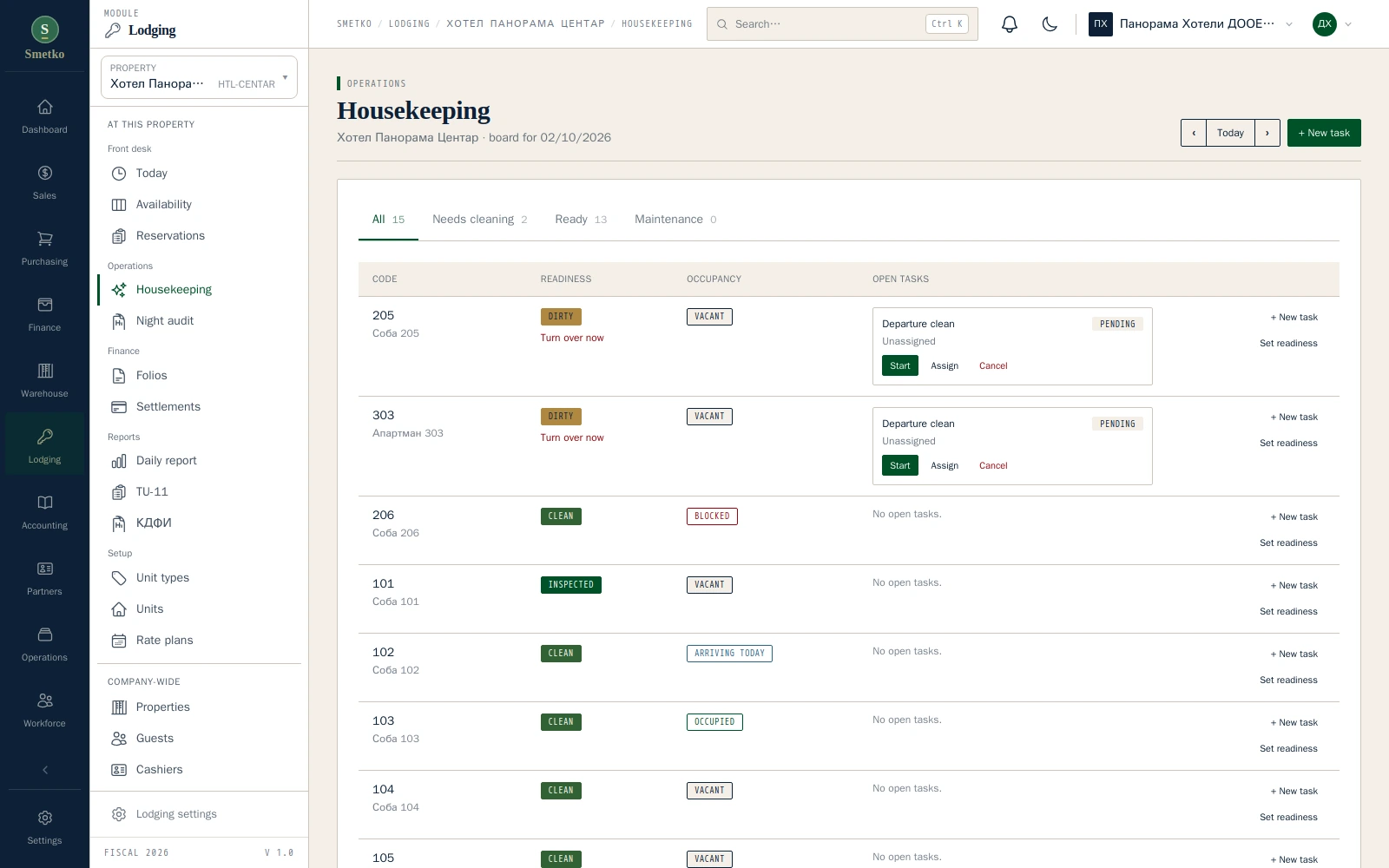Start Departure clean for room 205
Screen dimensions: 1389x868
click(900, 365)
